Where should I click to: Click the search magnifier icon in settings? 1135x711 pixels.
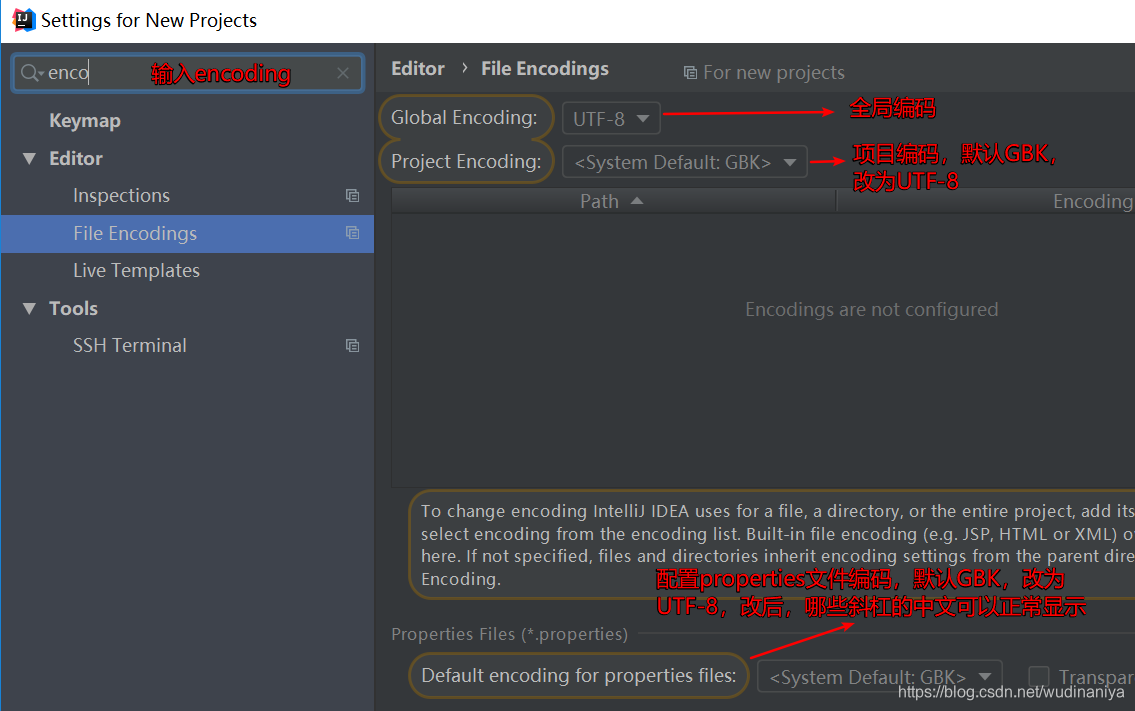point(30,72)
